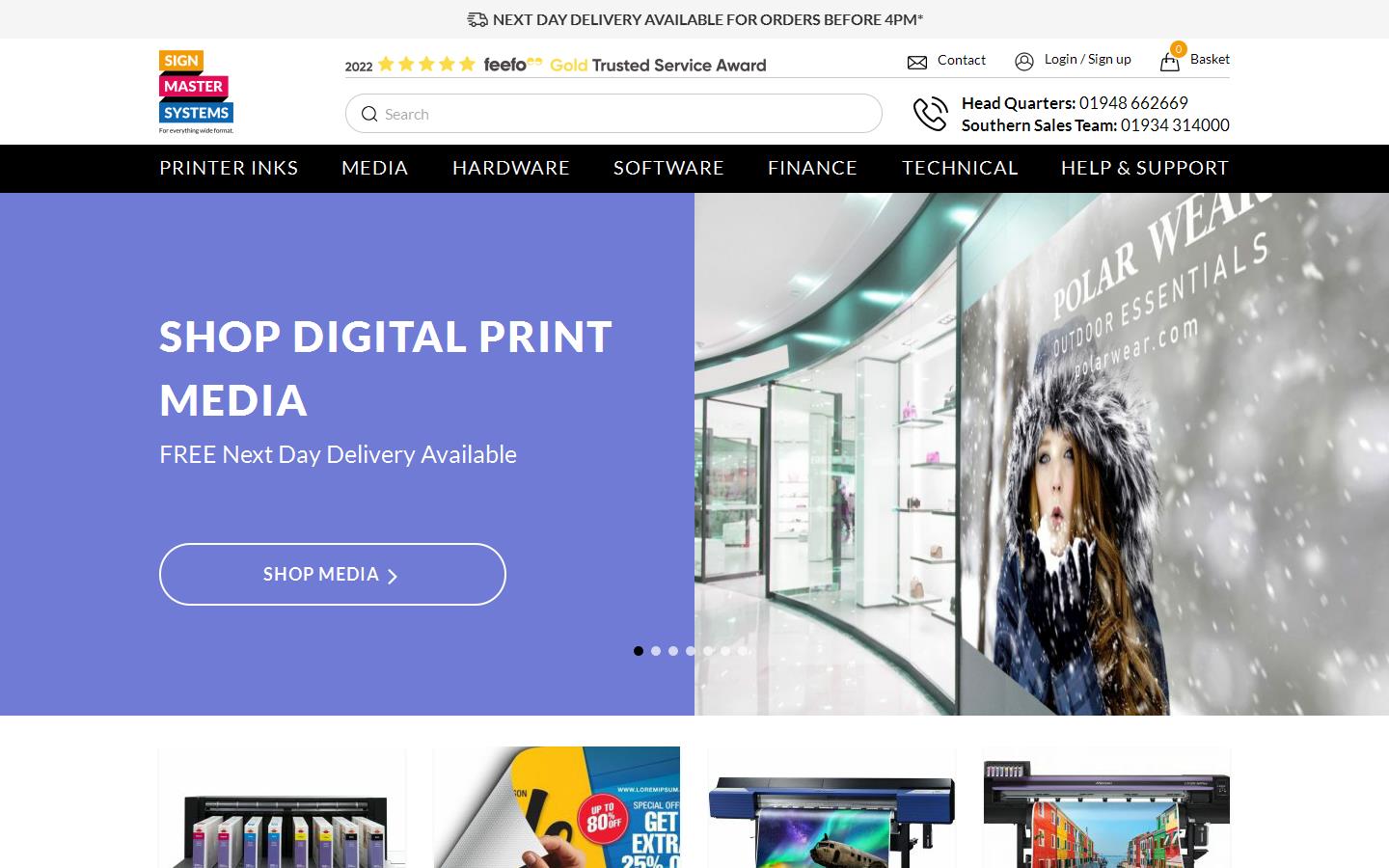Open the MEDIA navigation menu
The image size is (1389, 868).
(374, 169)
